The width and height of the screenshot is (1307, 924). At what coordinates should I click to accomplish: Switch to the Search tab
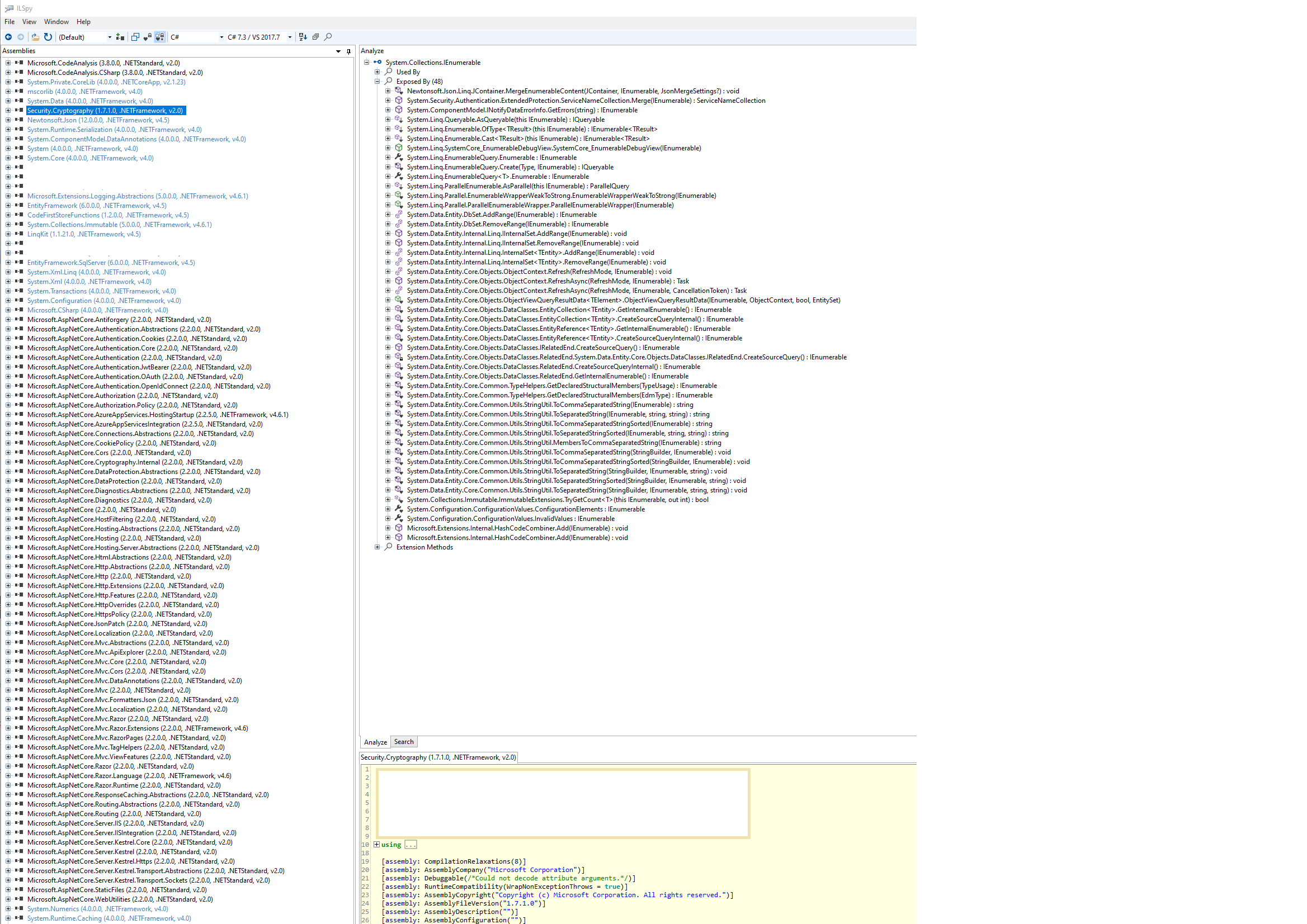pyautogui.click(x=404, y=741)
